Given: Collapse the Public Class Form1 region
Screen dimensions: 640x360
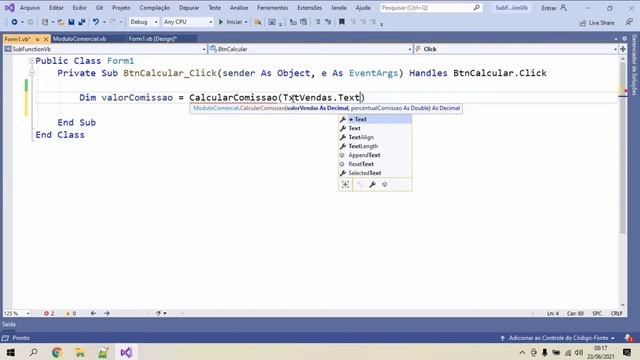Looking at the screenshot, I should [x=31, y=61].
